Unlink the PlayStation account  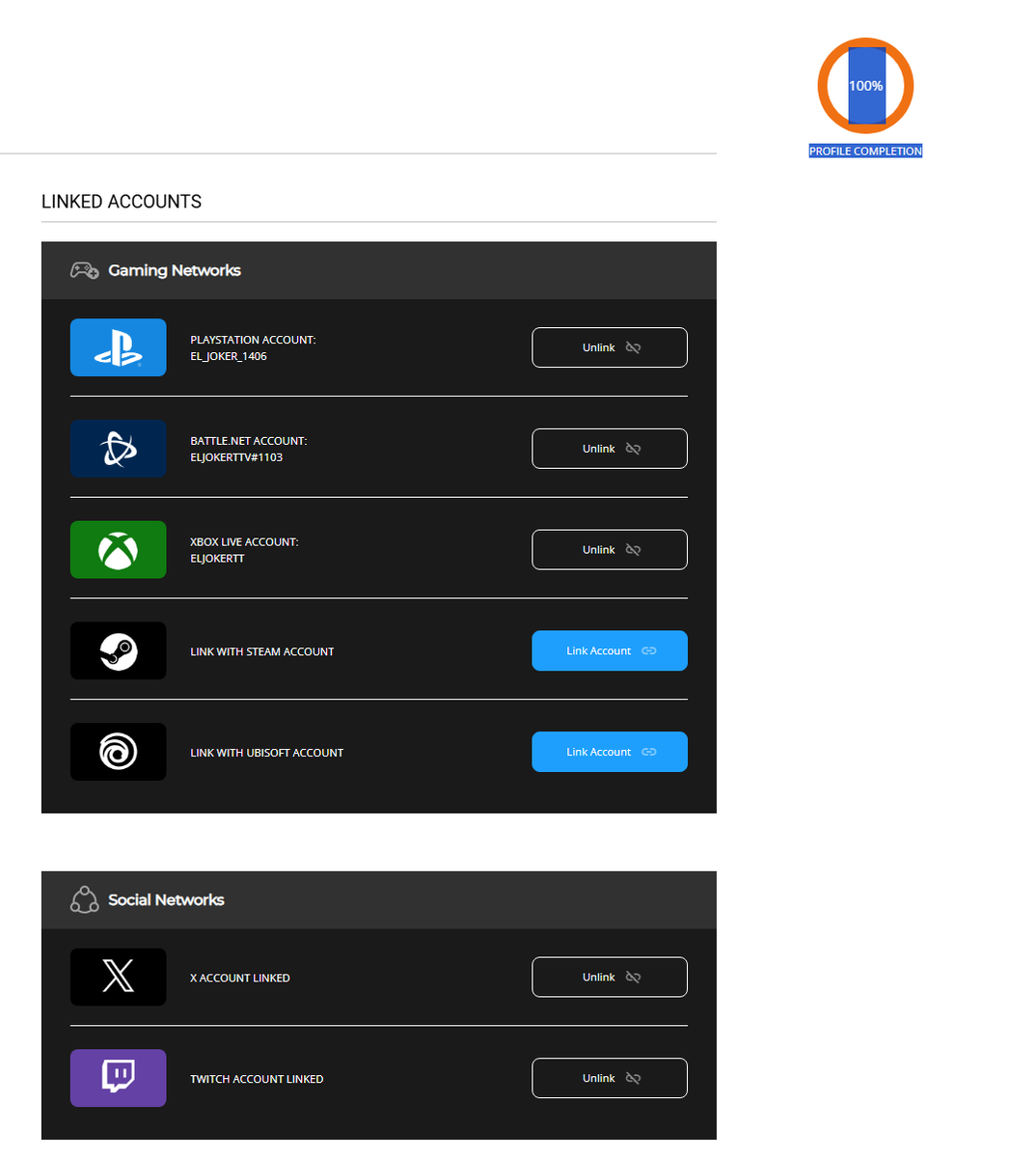(x=610, y=347)
